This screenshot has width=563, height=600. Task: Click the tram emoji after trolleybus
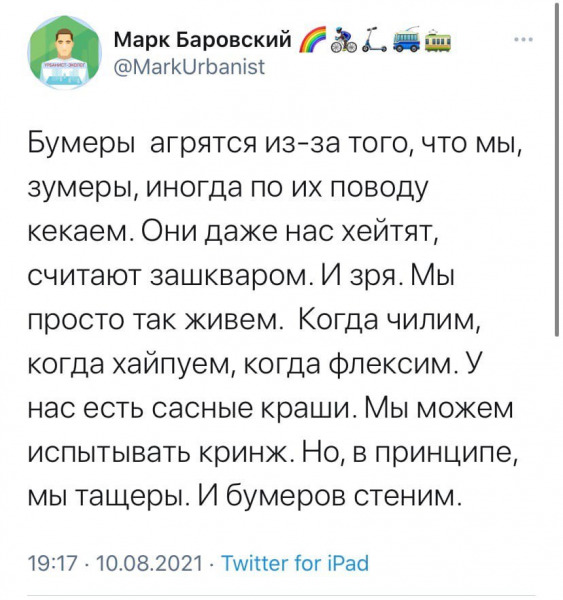(x=439, y=41)
